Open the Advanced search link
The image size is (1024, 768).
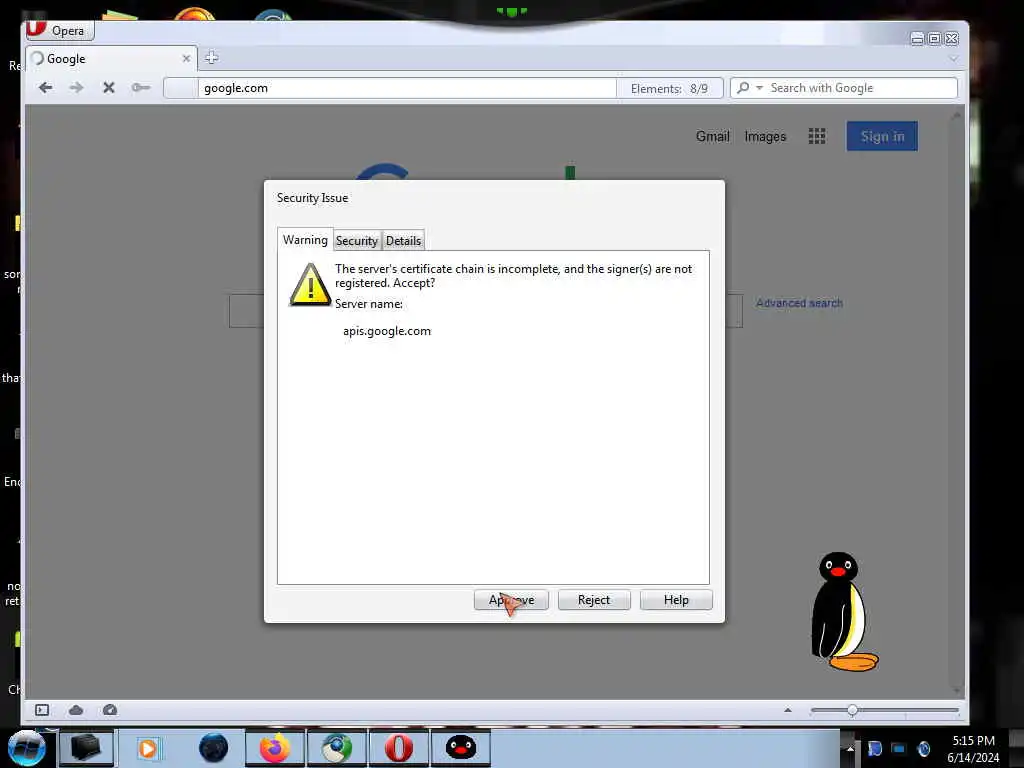799,303
